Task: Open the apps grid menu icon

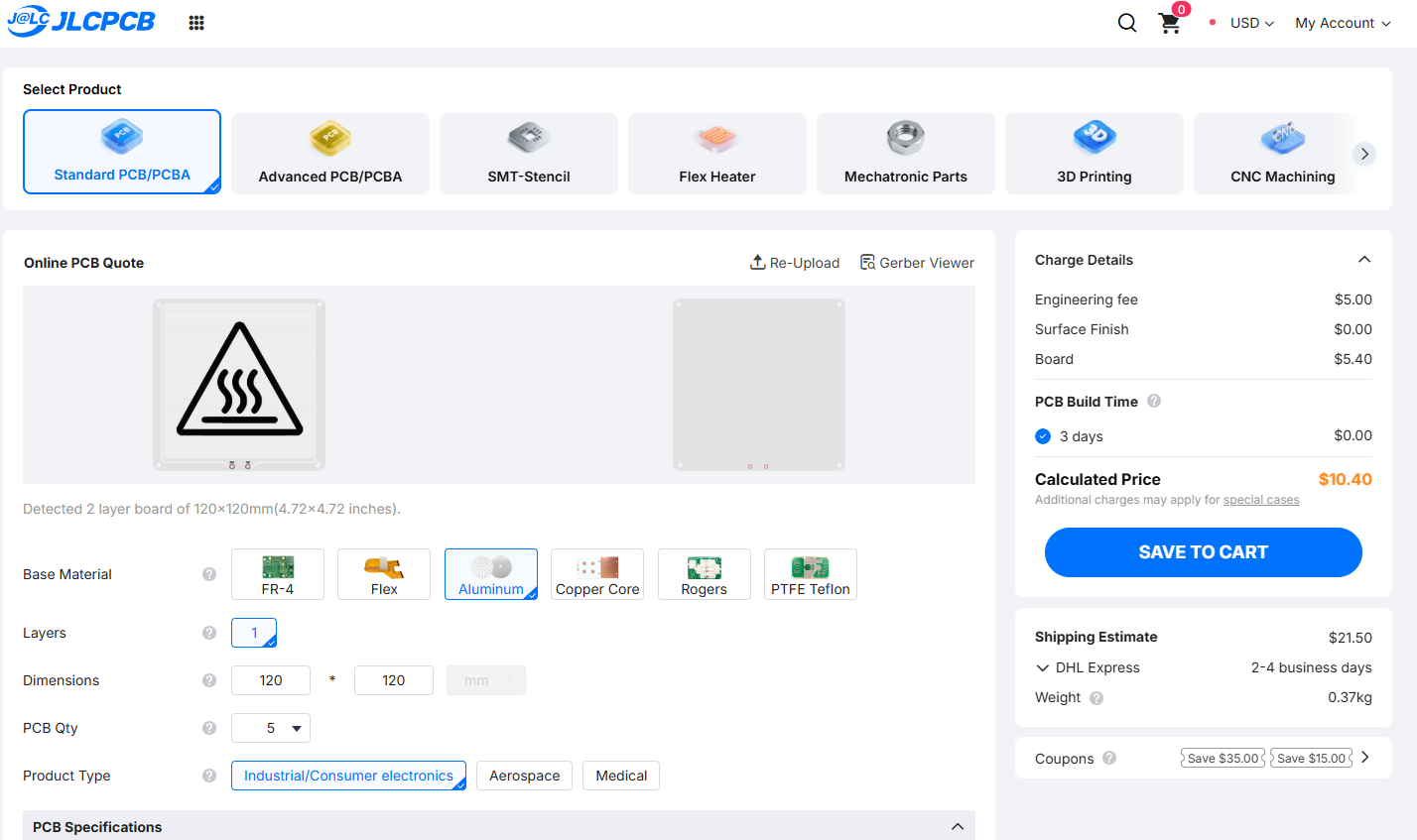Action: (x=196, y=23)
